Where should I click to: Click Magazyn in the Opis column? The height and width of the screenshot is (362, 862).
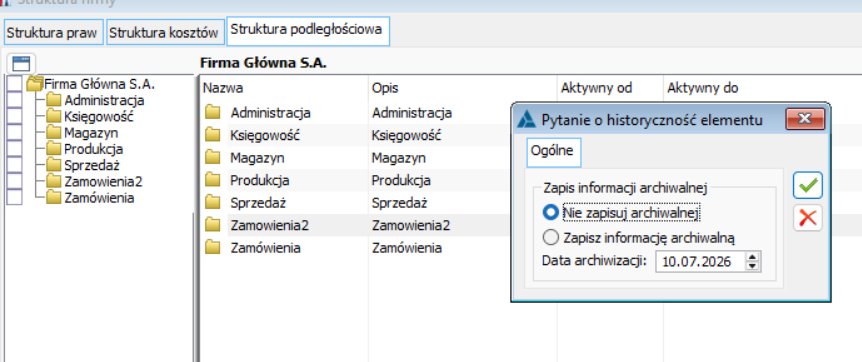pos(399,158)
